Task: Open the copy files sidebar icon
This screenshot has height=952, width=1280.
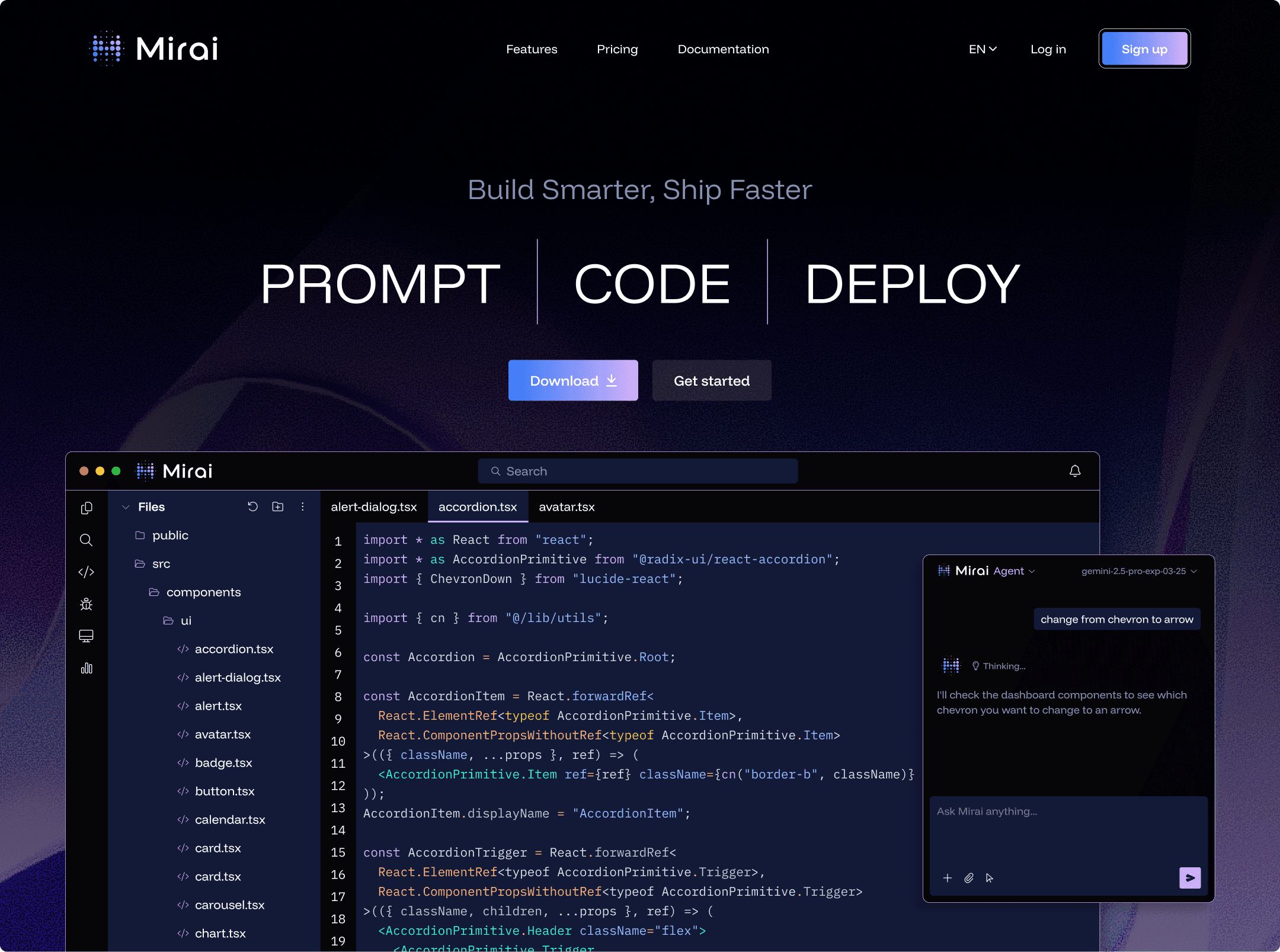Action: (x=87, y=508)
